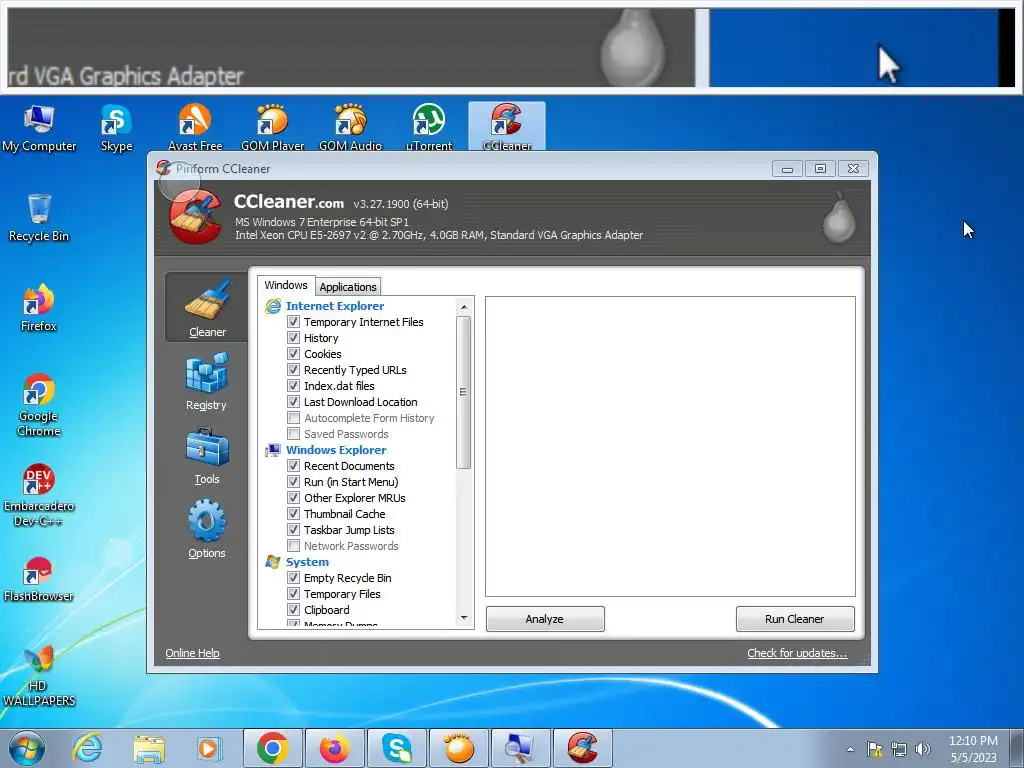Click the volume speaker tray icon
Viewport: 1024px width, 768px height.
[x=922, y=749]
